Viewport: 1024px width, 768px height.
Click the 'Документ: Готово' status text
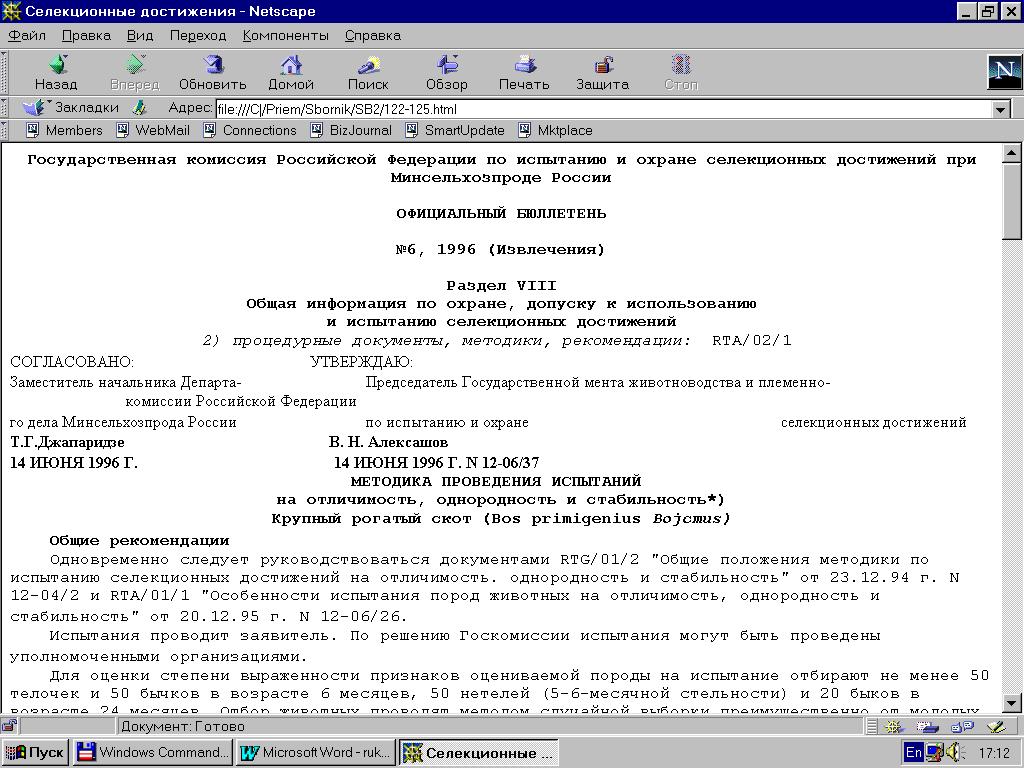click(183, 726)
